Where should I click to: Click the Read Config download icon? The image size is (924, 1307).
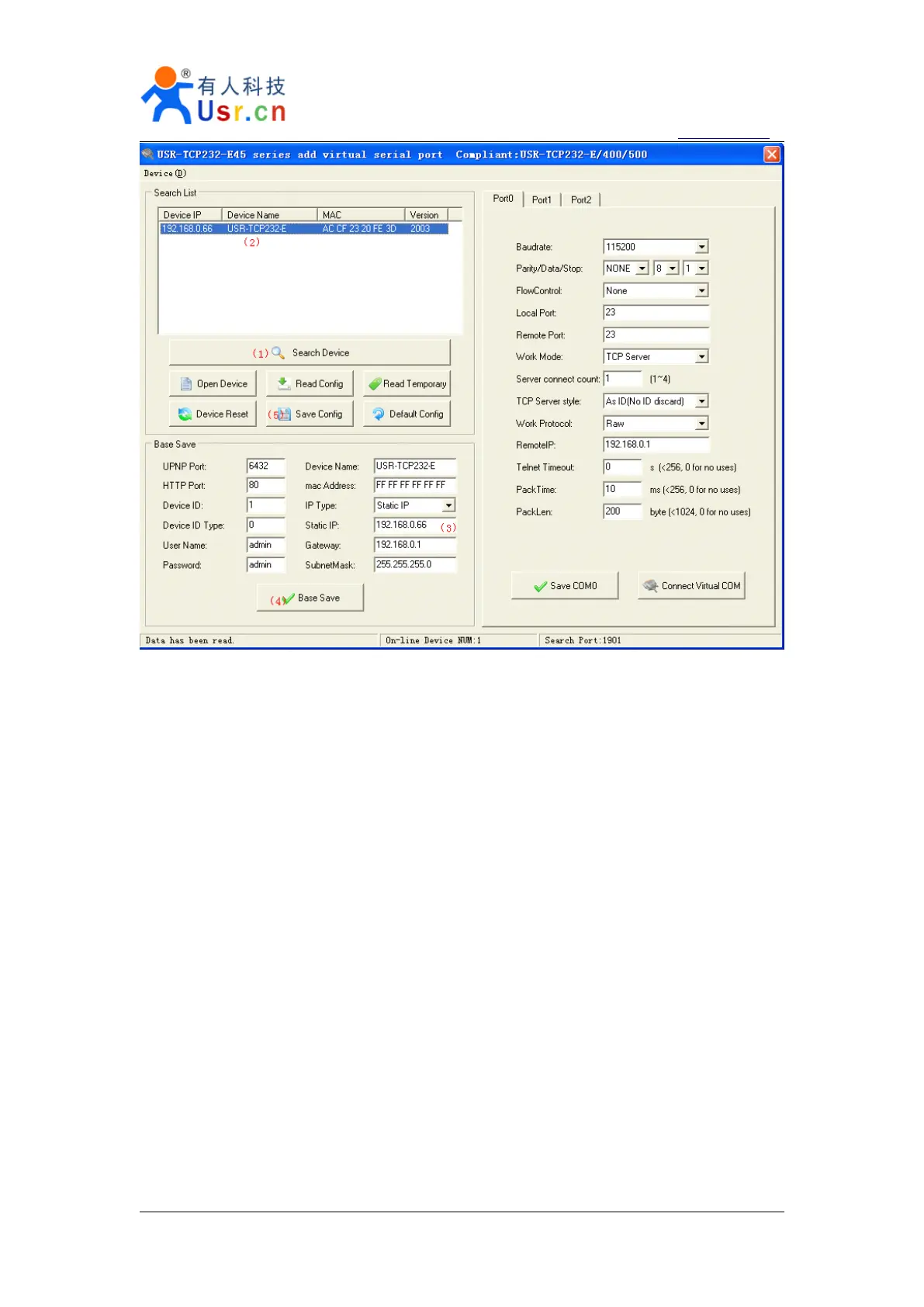pos(284,383)
